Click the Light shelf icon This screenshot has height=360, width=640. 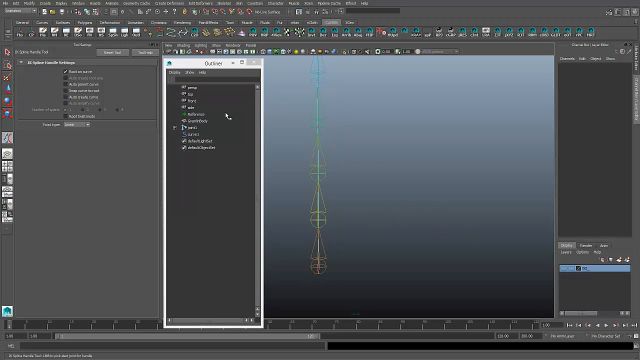pos(124,32)
